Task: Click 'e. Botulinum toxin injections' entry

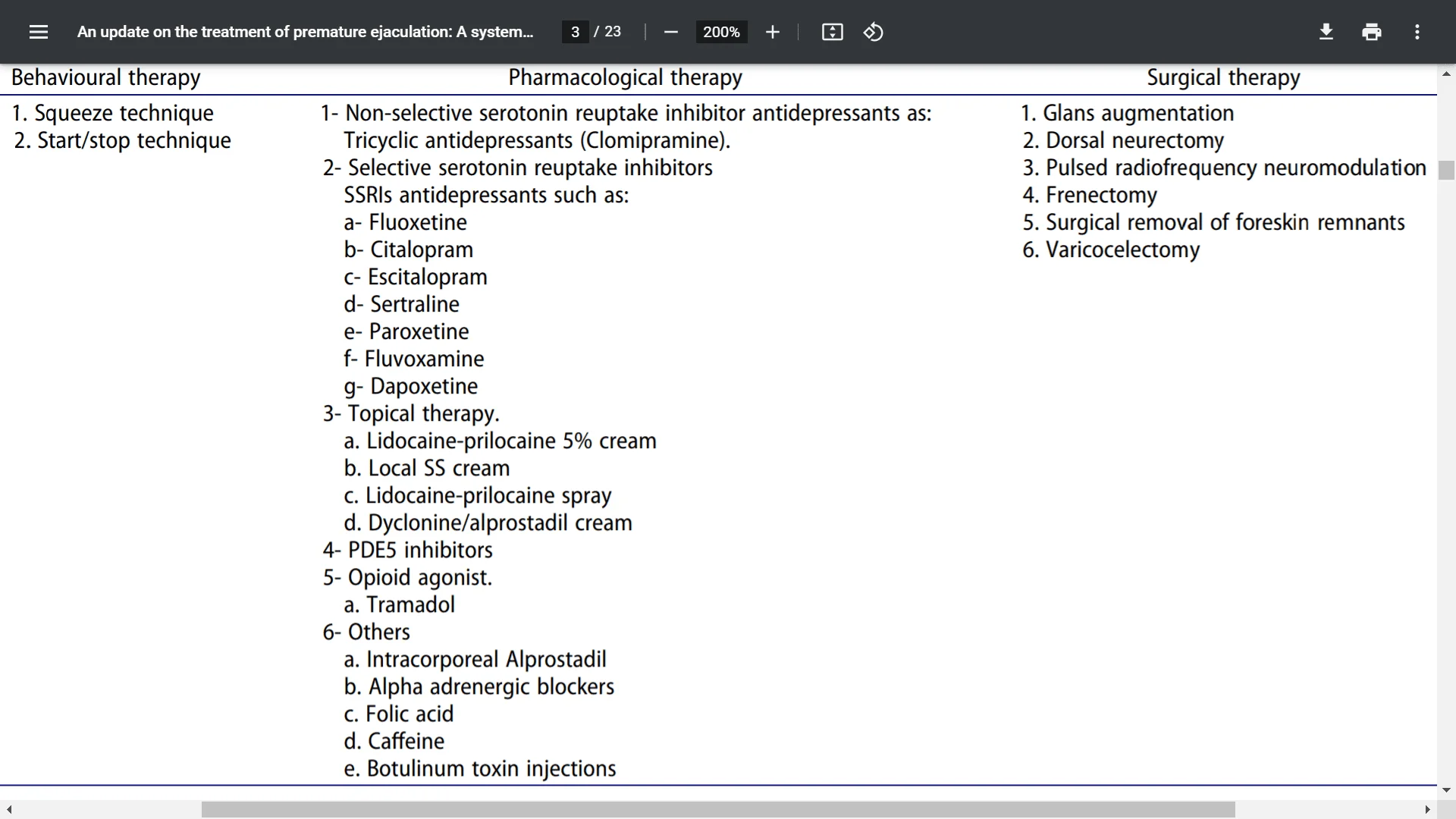Action: pos(479,768)
